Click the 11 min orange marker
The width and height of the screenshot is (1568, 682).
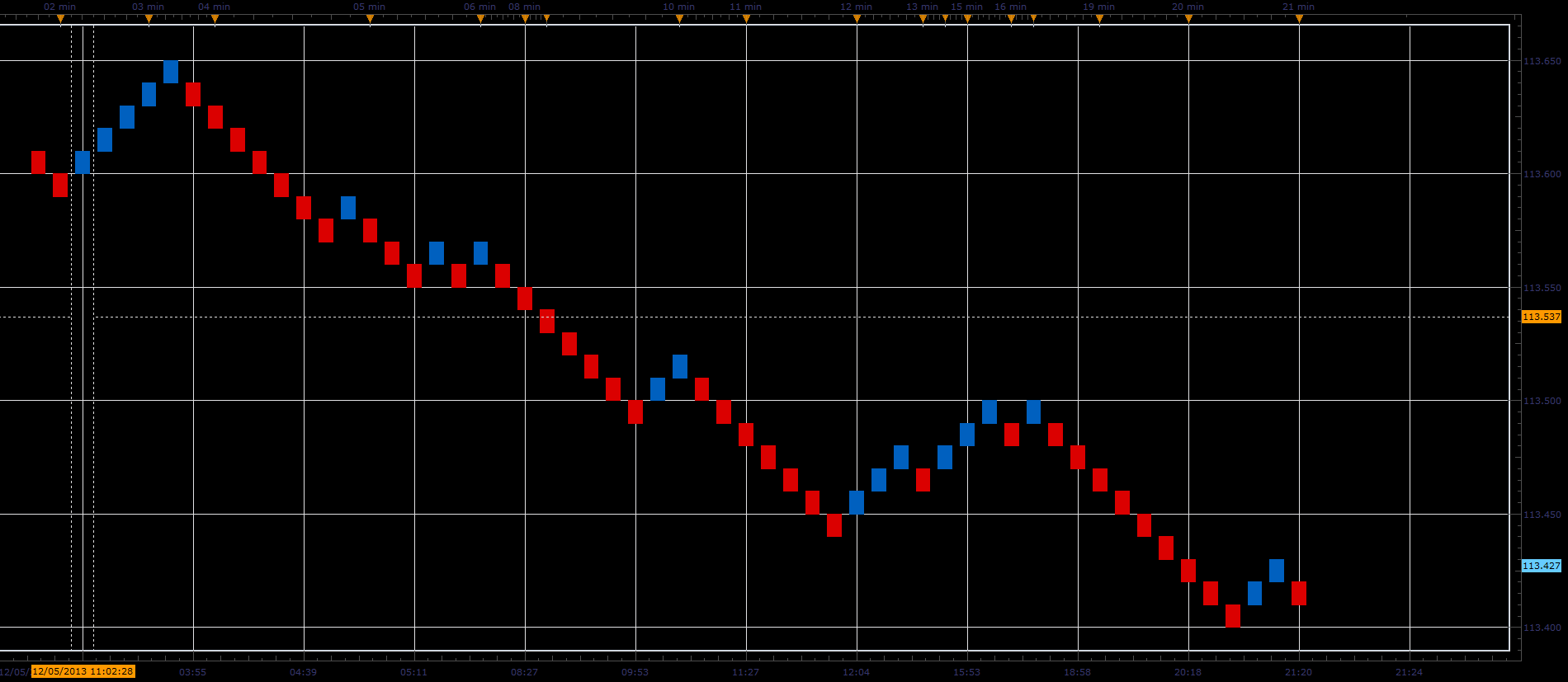746,18
